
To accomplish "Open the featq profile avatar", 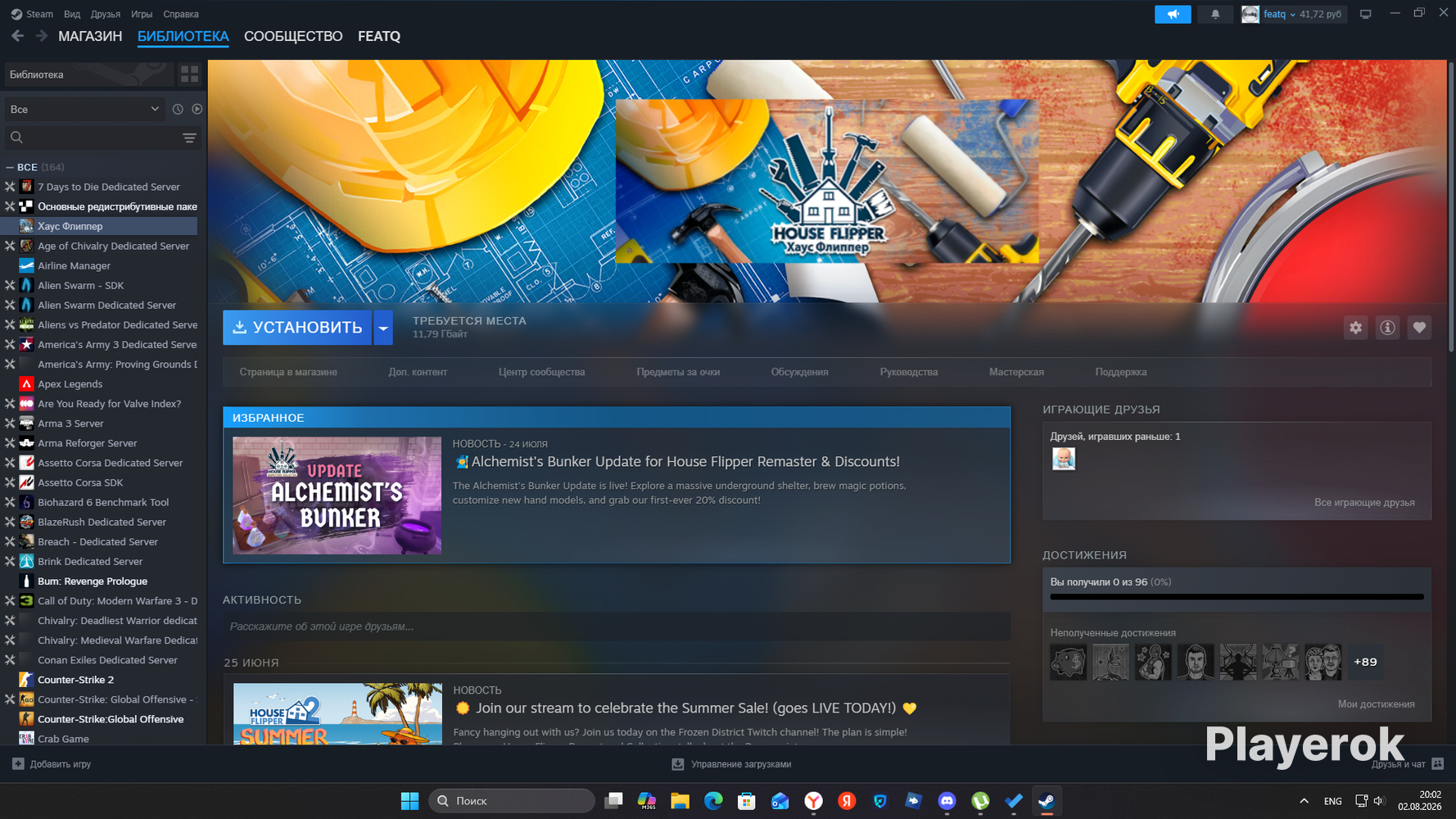I will tap(1250, 14).
